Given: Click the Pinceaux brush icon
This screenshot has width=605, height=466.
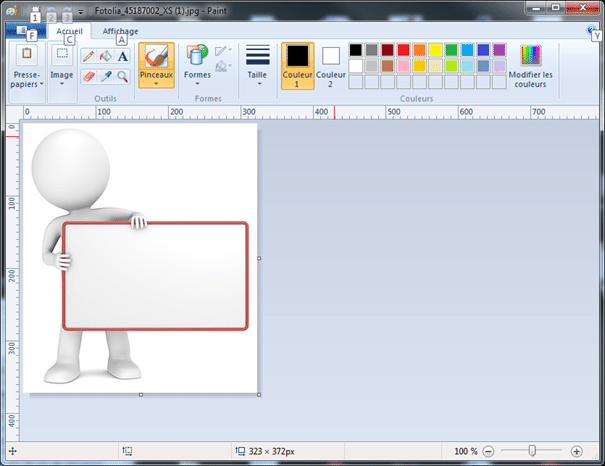Looking at the screenshot, I should click(x=155, y=56).
